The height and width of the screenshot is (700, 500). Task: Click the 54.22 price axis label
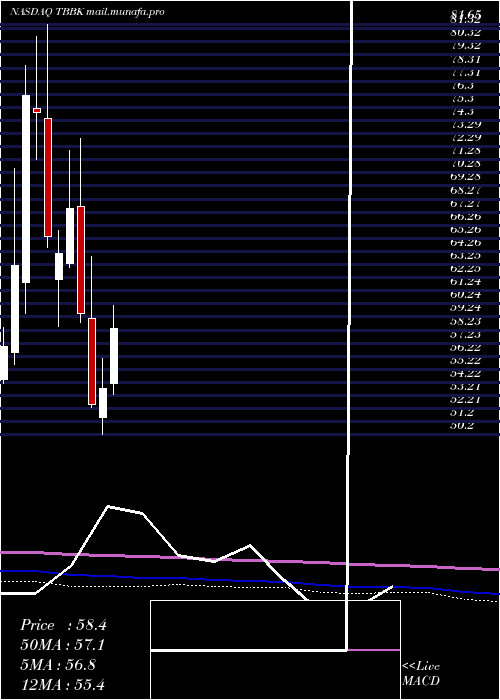pos(466,374)
